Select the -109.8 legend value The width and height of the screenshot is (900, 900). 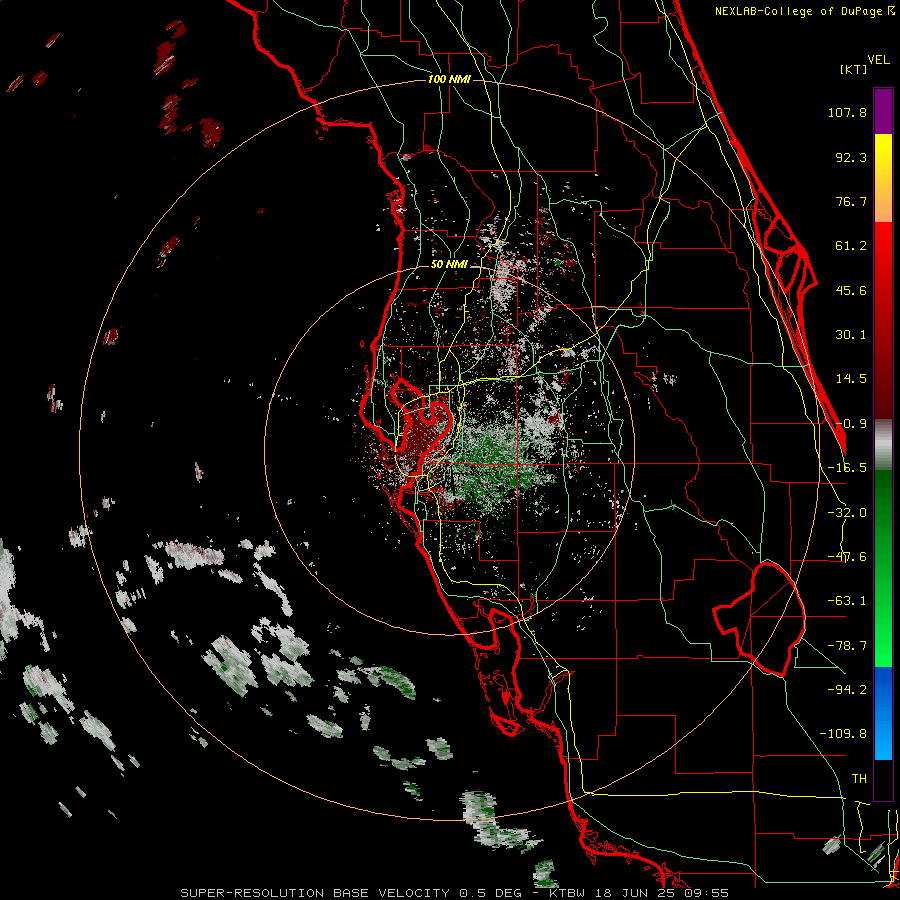pos(843,734)
